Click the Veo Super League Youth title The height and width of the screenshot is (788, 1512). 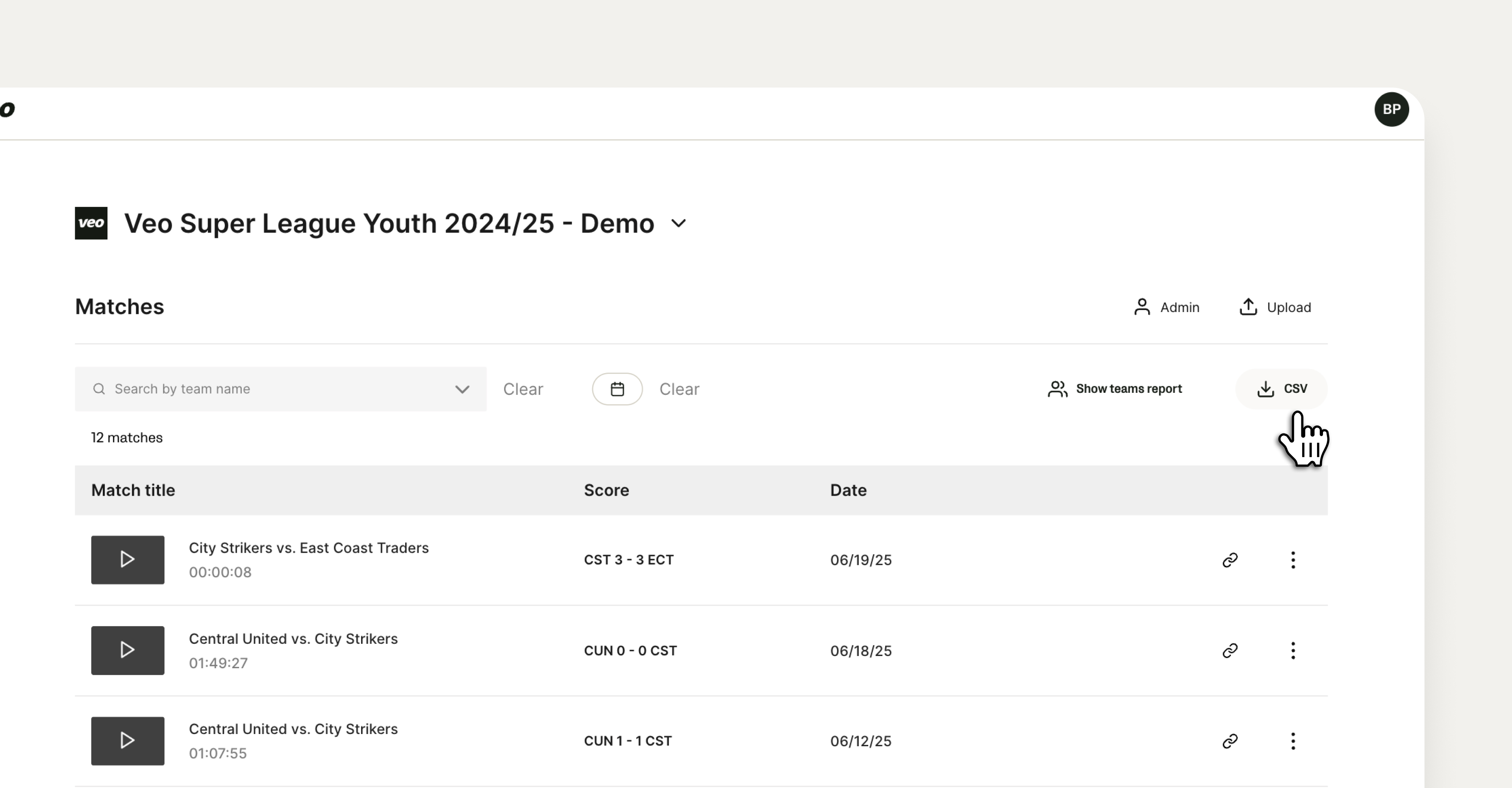click(389, 223)
